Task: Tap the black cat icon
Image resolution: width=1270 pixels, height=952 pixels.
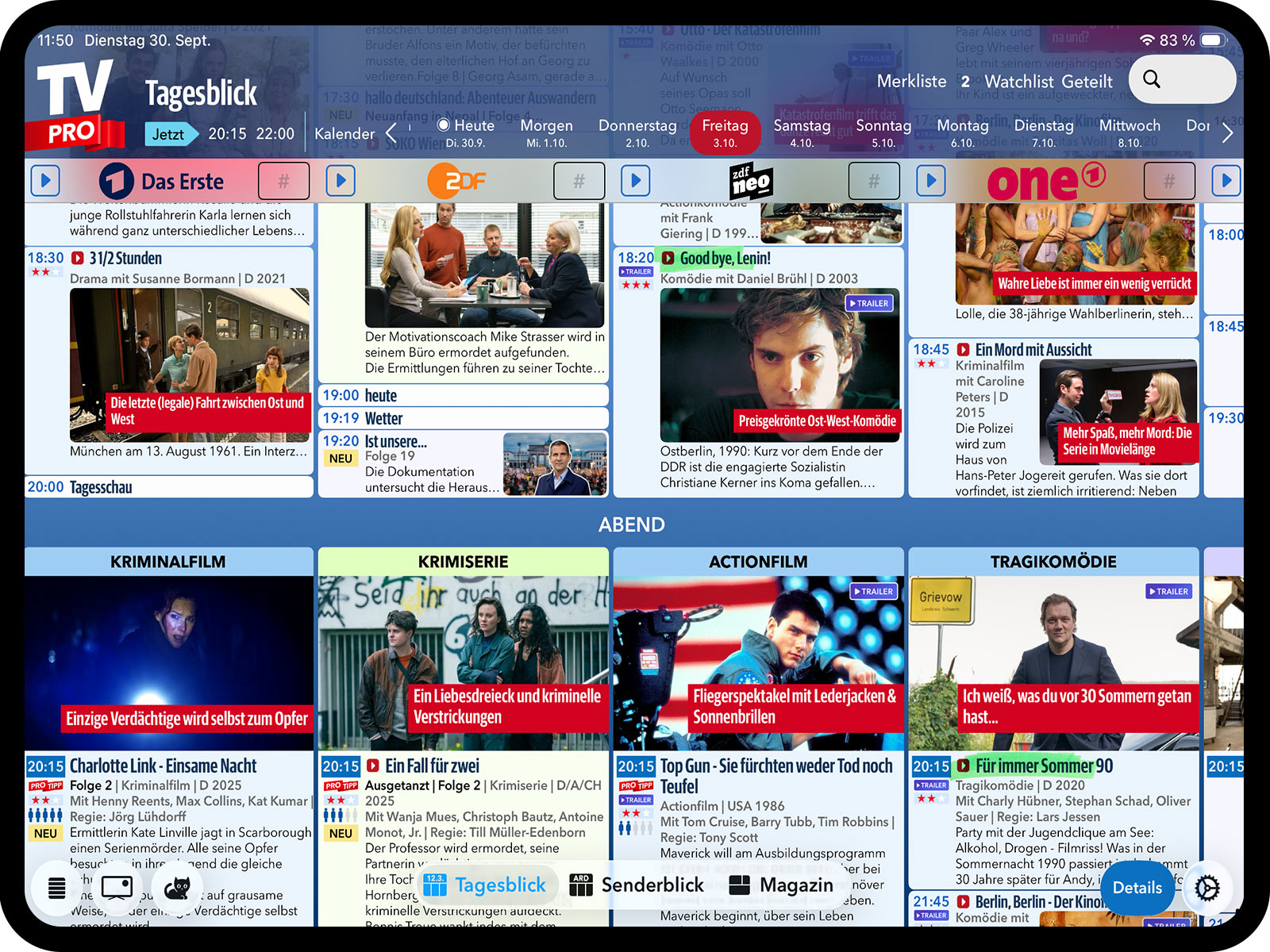Action: (x=176, y=888)
